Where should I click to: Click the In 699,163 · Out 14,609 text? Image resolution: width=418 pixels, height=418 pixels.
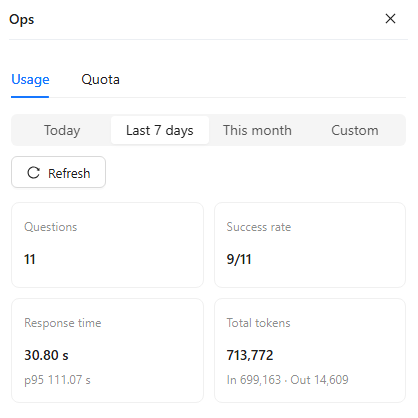tap(288, 380)
